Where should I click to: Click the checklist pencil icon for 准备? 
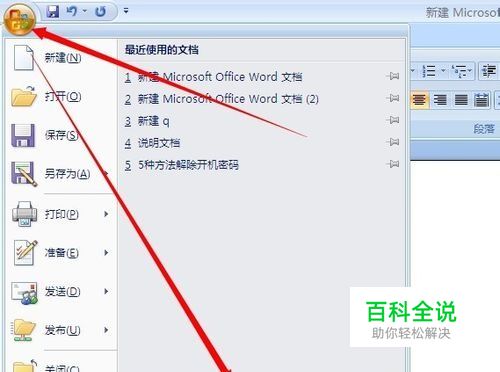(x=25, y=253)
